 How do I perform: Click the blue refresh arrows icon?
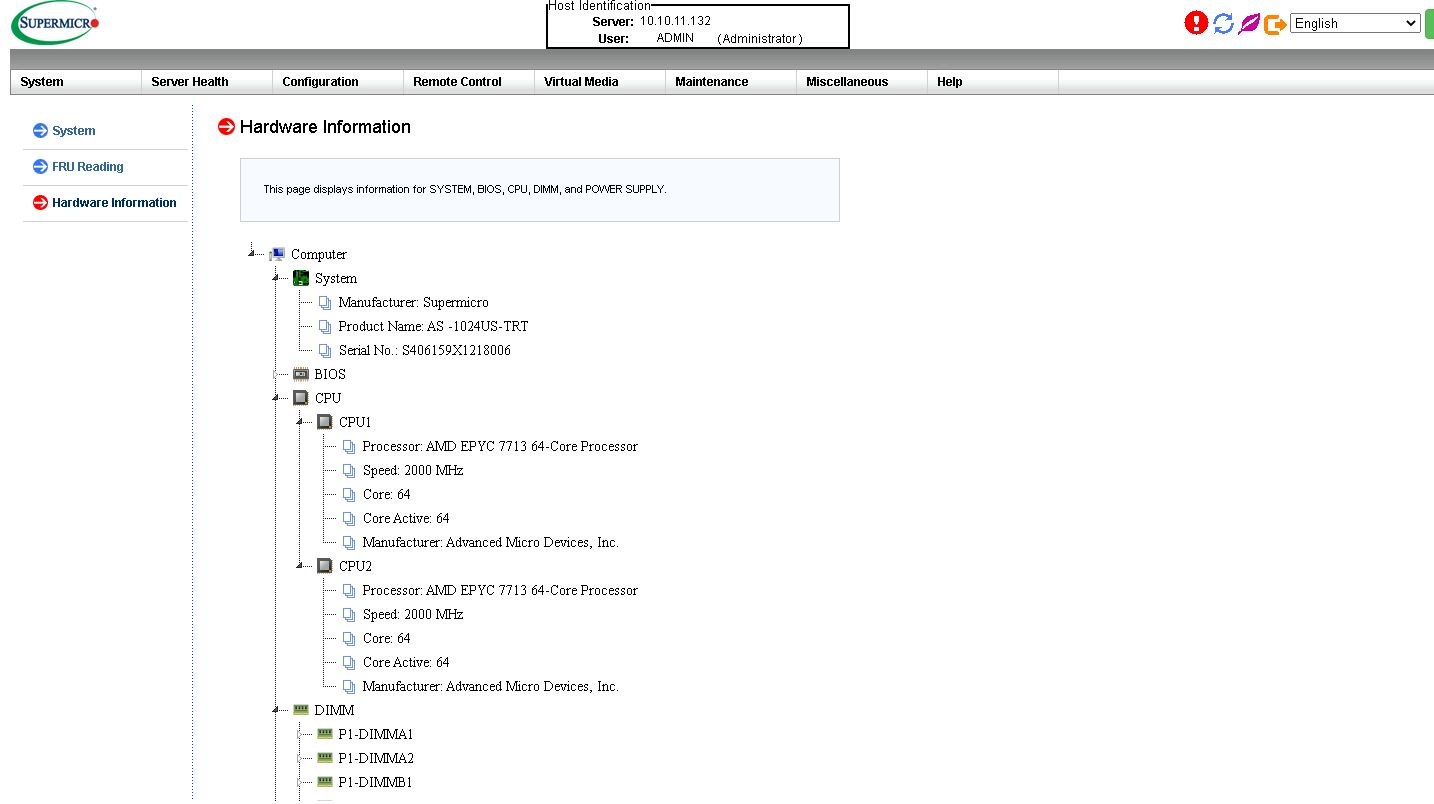click(x=1223, y=23)
